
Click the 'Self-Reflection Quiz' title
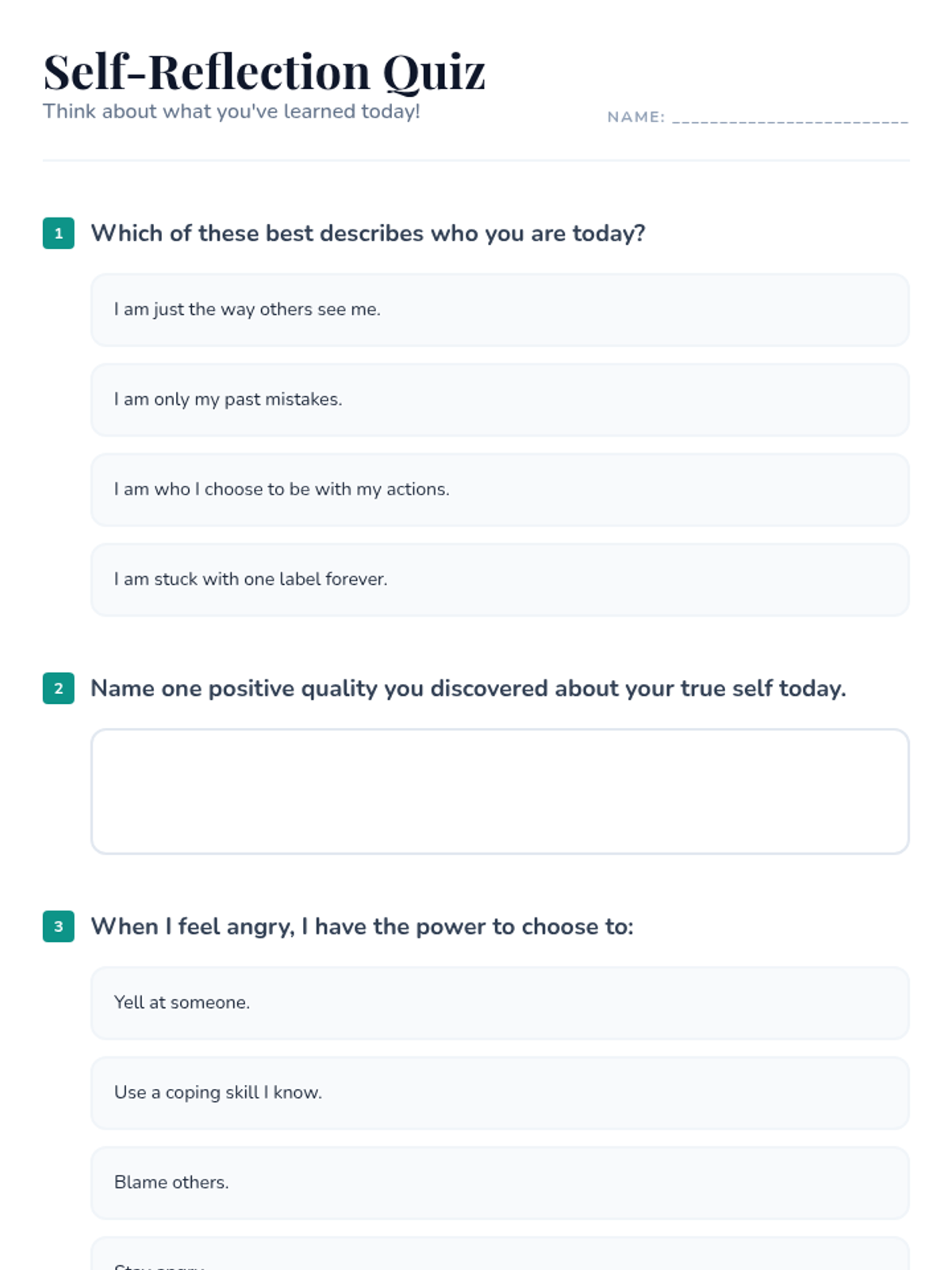point(263,71)
